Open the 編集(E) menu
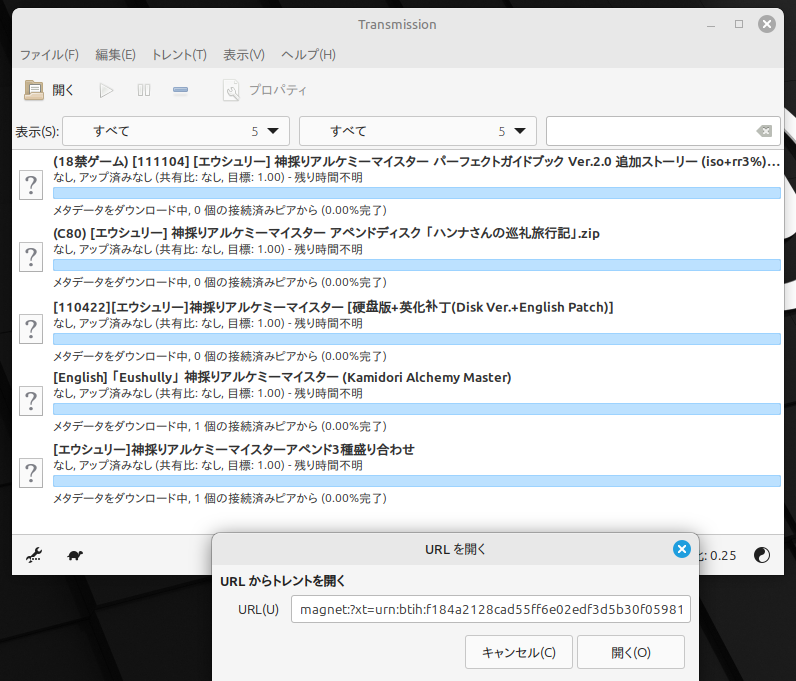This screenshot has width=796, height=681. point(115,55)
